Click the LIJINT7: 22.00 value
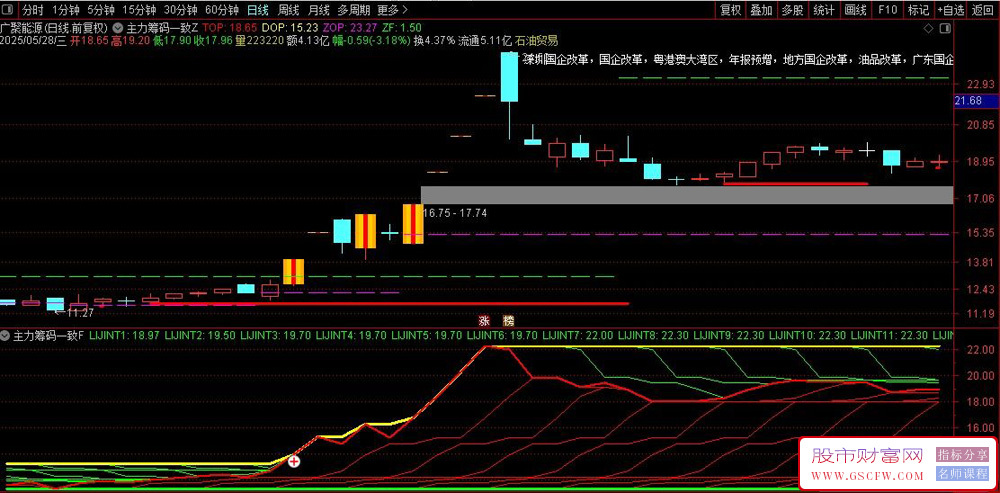 (580, 334)
